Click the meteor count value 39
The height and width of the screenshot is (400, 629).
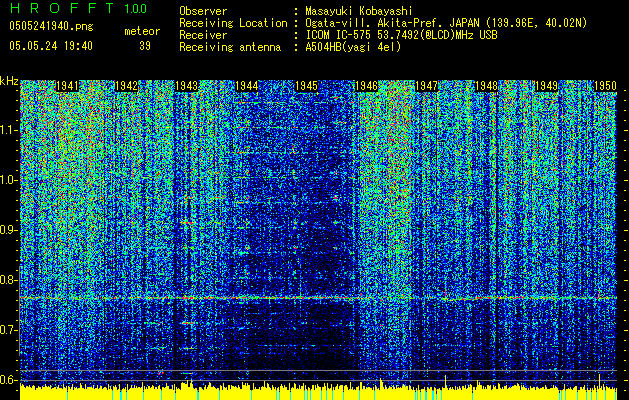pos(145,46)
